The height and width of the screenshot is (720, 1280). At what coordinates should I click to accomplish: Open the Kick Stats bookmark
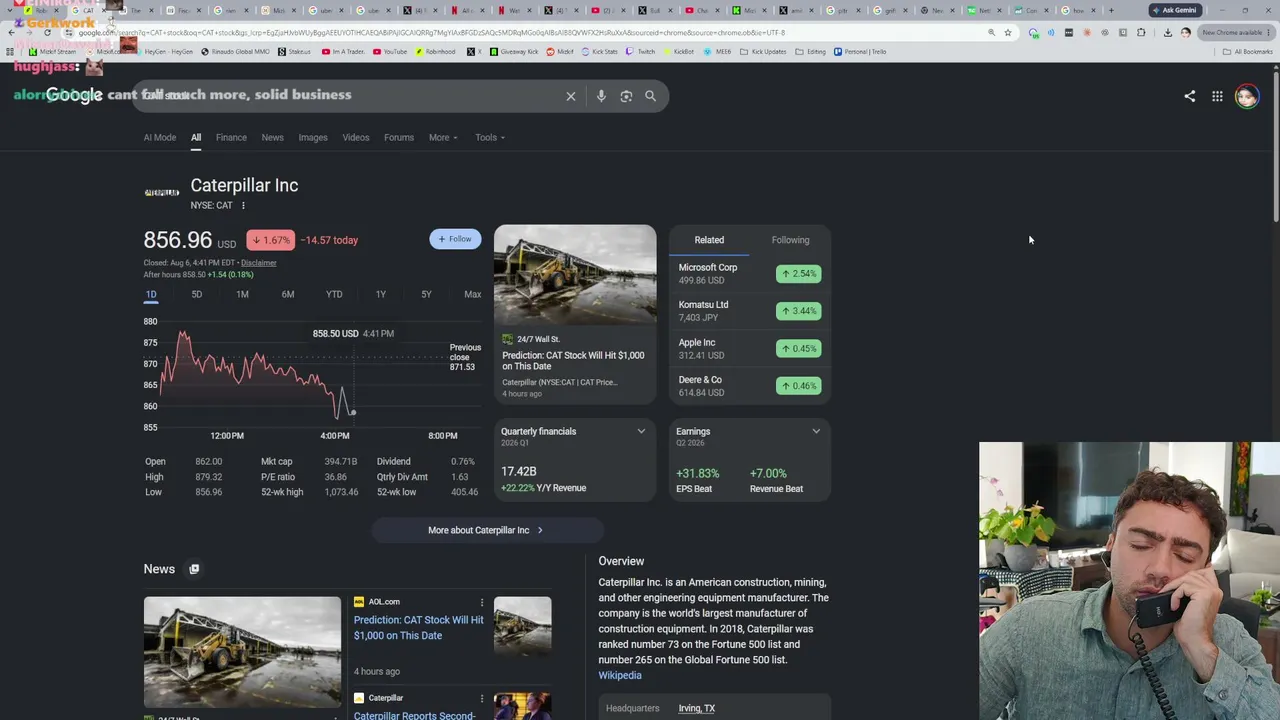pos(599,52)
